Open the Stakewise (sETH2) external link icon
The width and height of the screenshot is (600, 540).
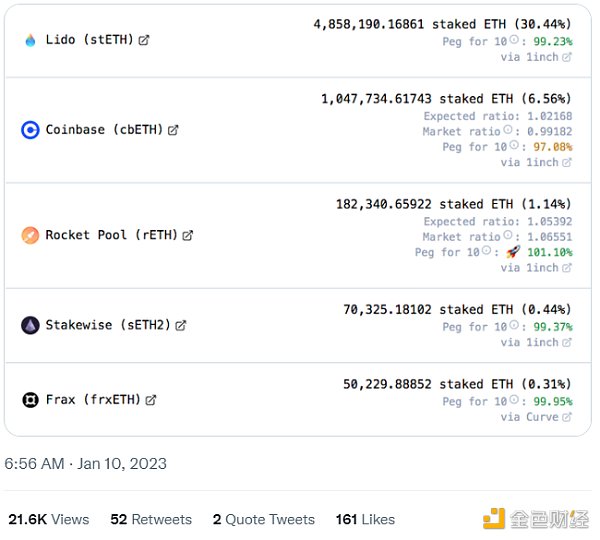point(181,325)
